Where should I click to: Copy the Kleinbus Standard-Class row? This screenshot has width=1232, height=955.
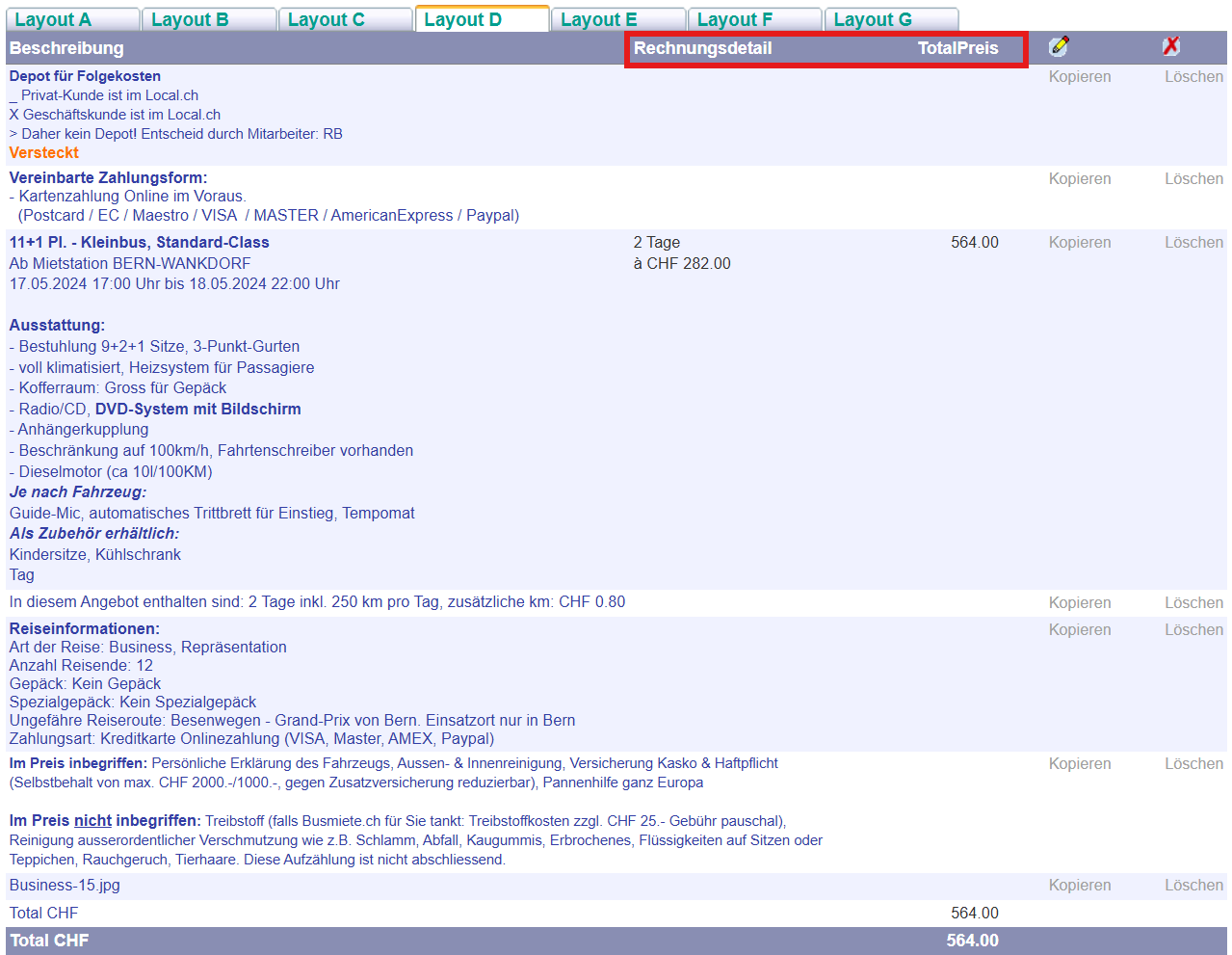pyautogui.click(x=1080, y=243)
